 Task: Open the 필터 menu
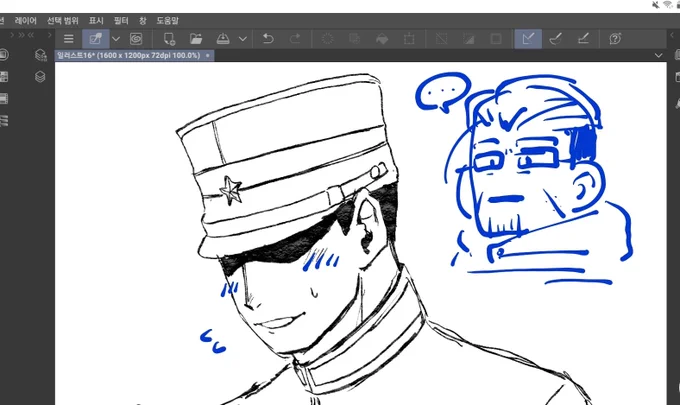coord(121,20)
